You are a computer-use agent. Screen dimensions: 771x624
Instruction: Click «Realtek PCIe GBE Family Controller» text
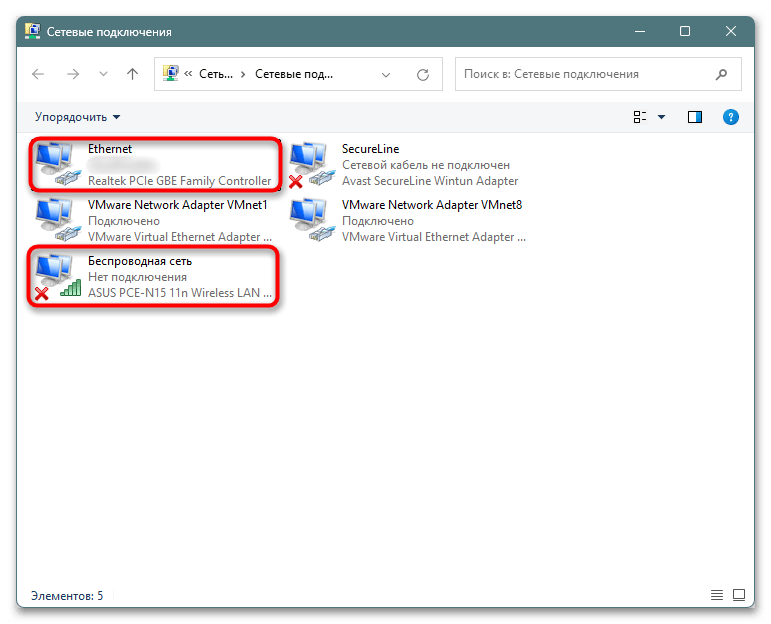pyautogui.click(x=179, y=181)
